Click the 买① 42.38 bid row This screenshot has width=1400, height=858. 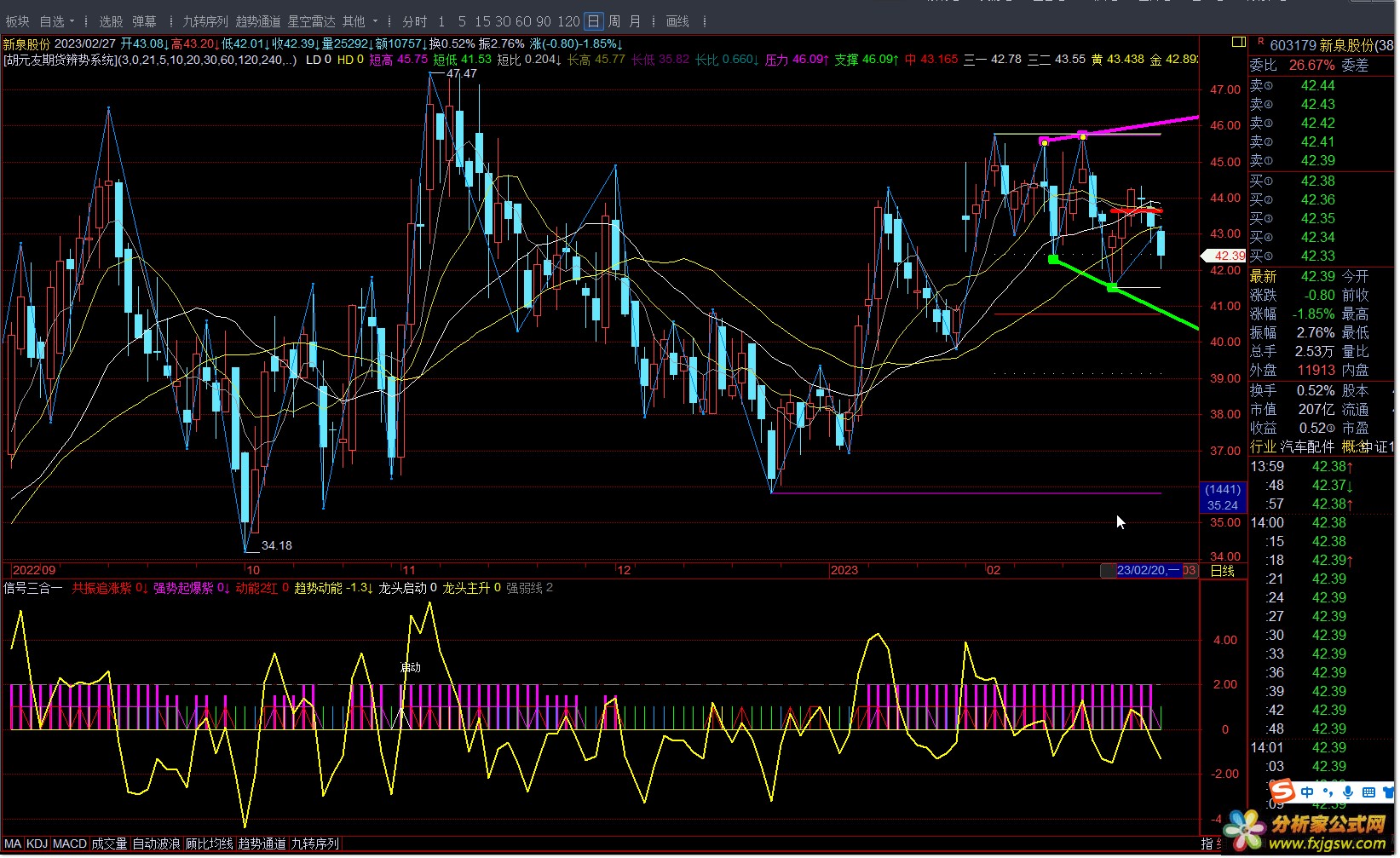pos(1323,181)
